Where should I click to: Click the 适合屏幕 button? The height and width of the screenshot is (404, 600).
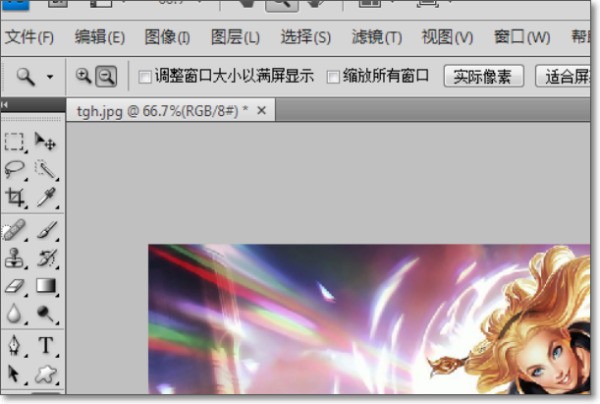(x=563, y=76)
